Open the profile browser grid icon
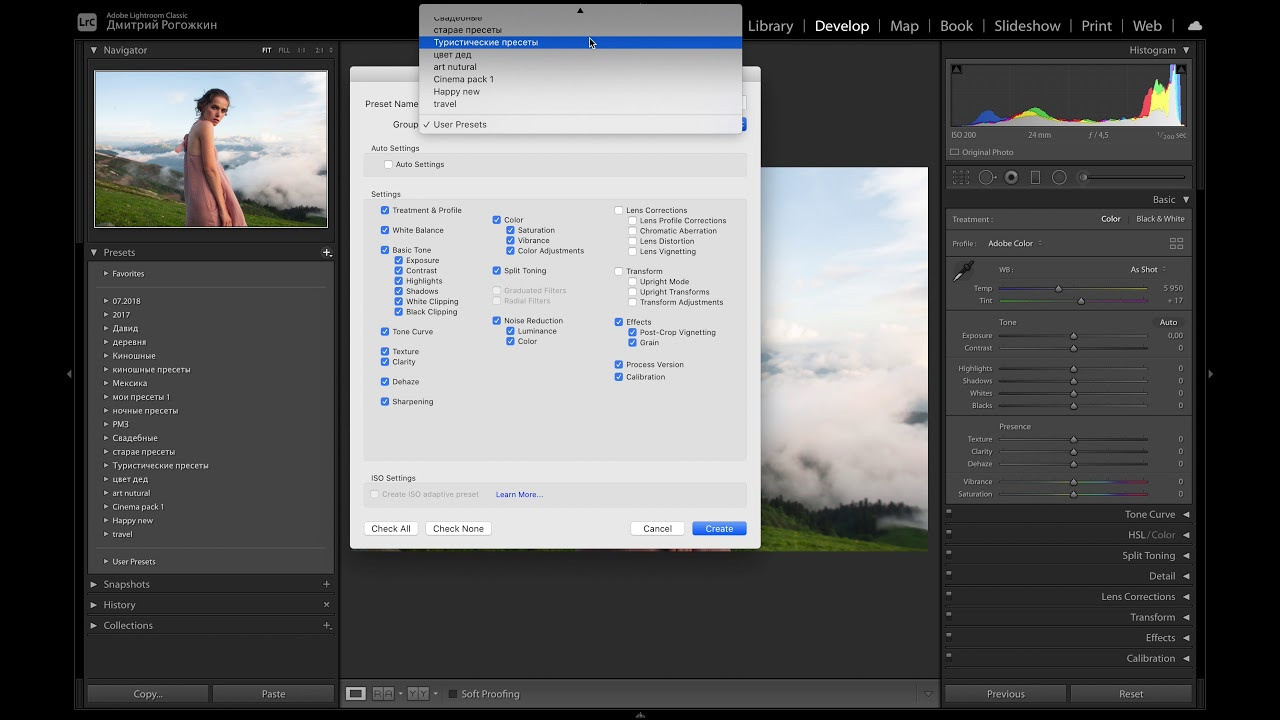Viewport: 1280px width, 720px height. (x=1176, y=243)
